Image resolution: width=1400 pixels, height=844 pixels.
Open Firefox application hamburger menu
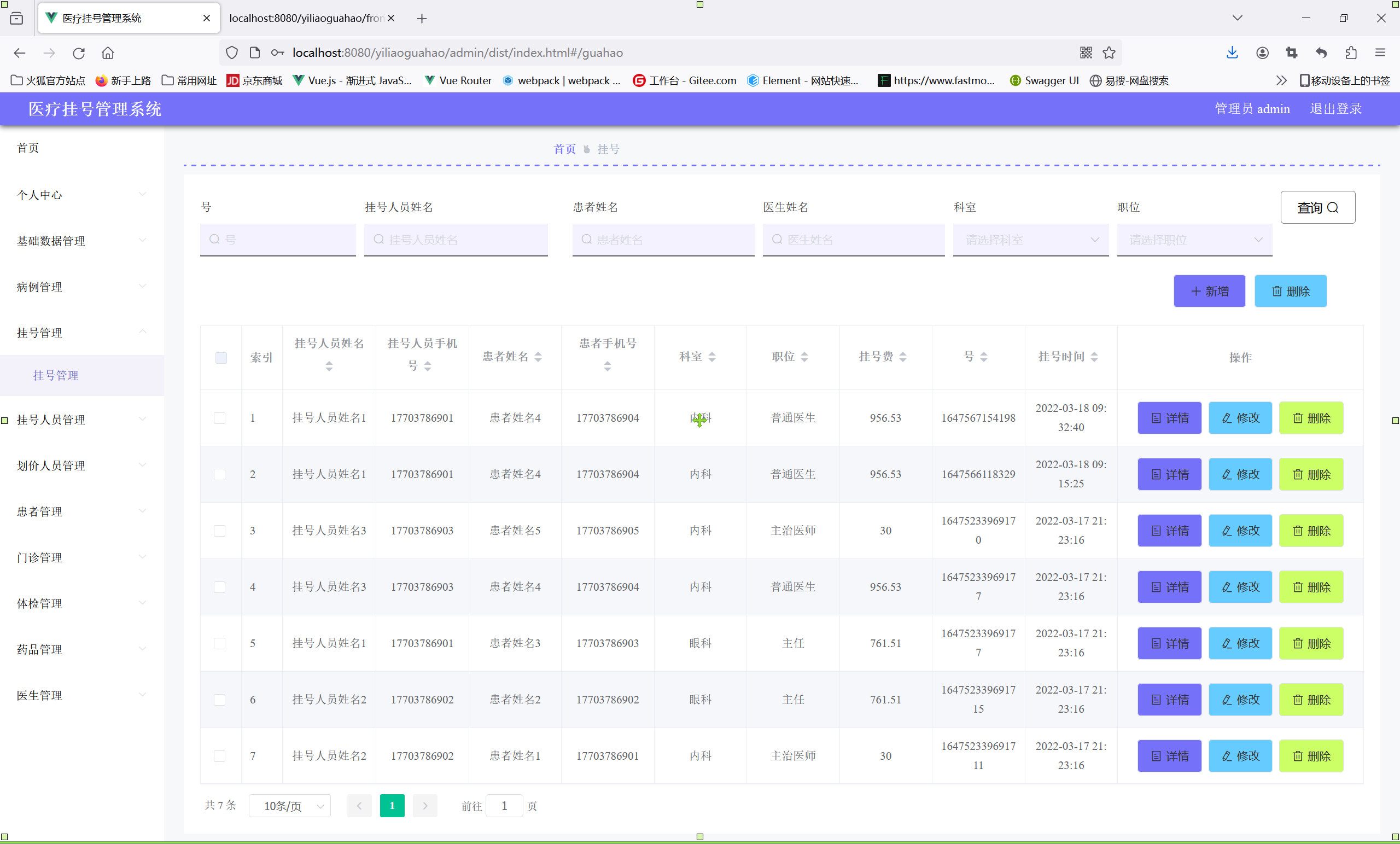(x=1380, y=53)
